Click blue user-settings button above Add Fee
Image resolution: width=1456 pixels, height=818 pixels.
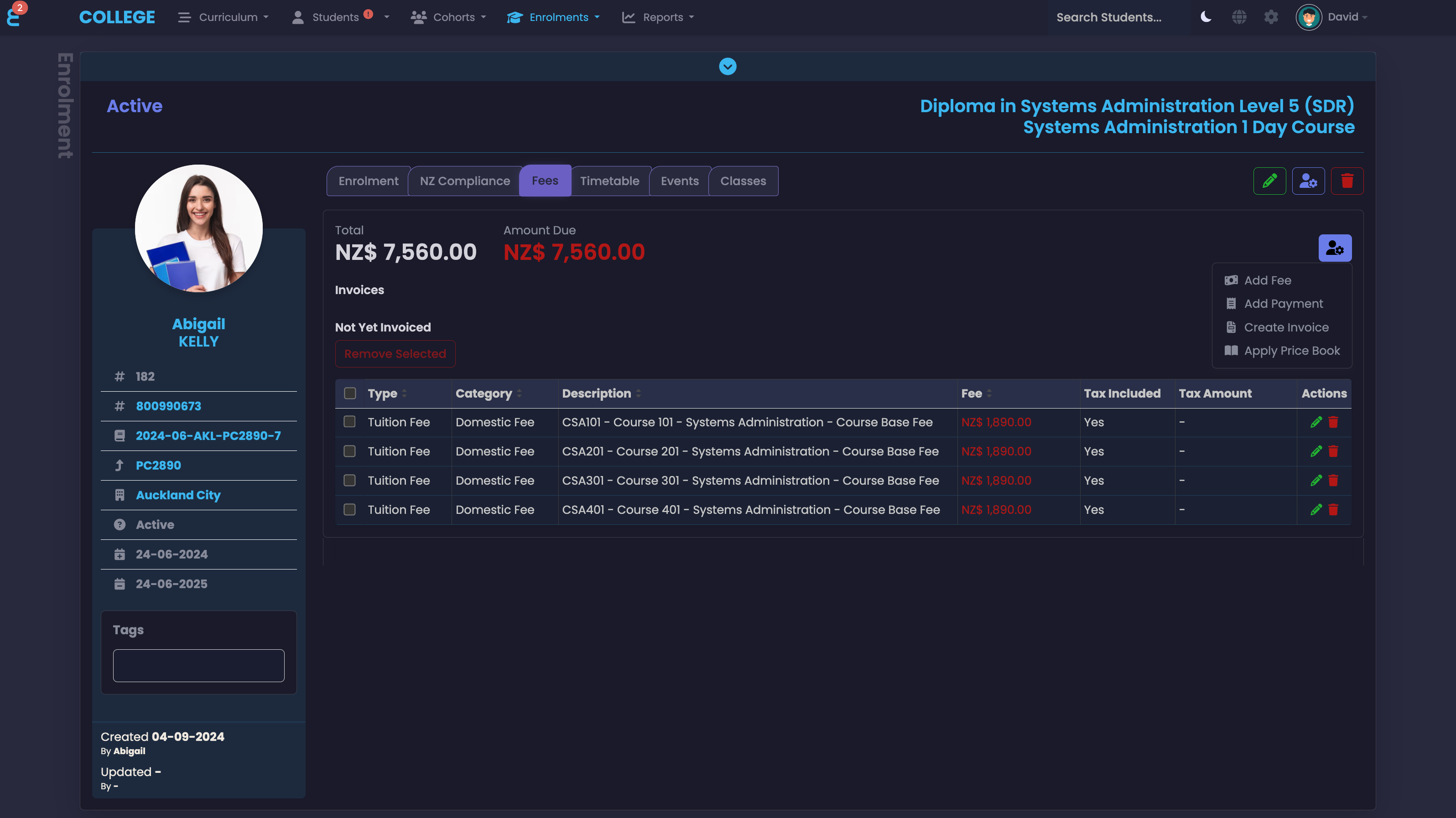click(1335, 248)
